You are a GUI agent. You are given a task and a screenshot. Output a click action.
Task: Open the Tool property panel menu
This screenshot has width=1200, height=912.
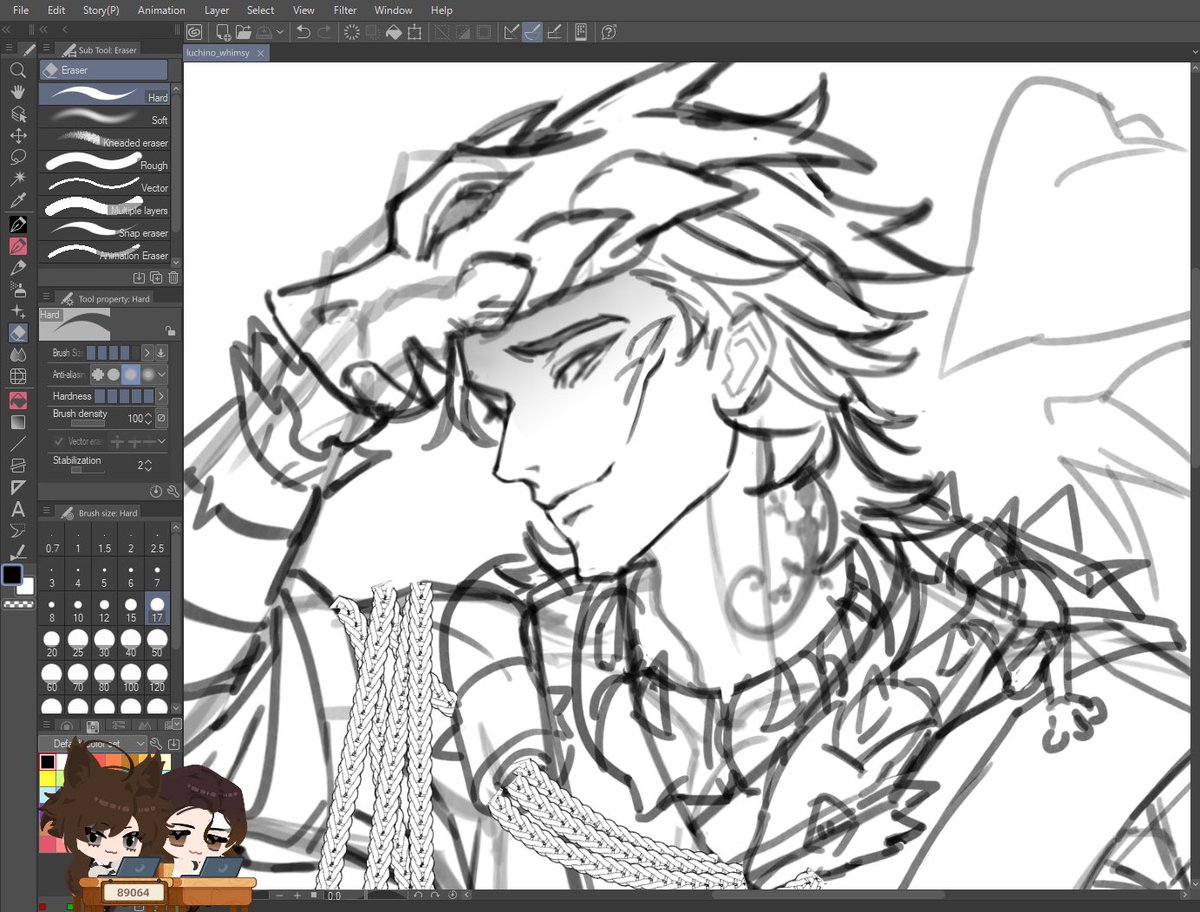(46, 298)
